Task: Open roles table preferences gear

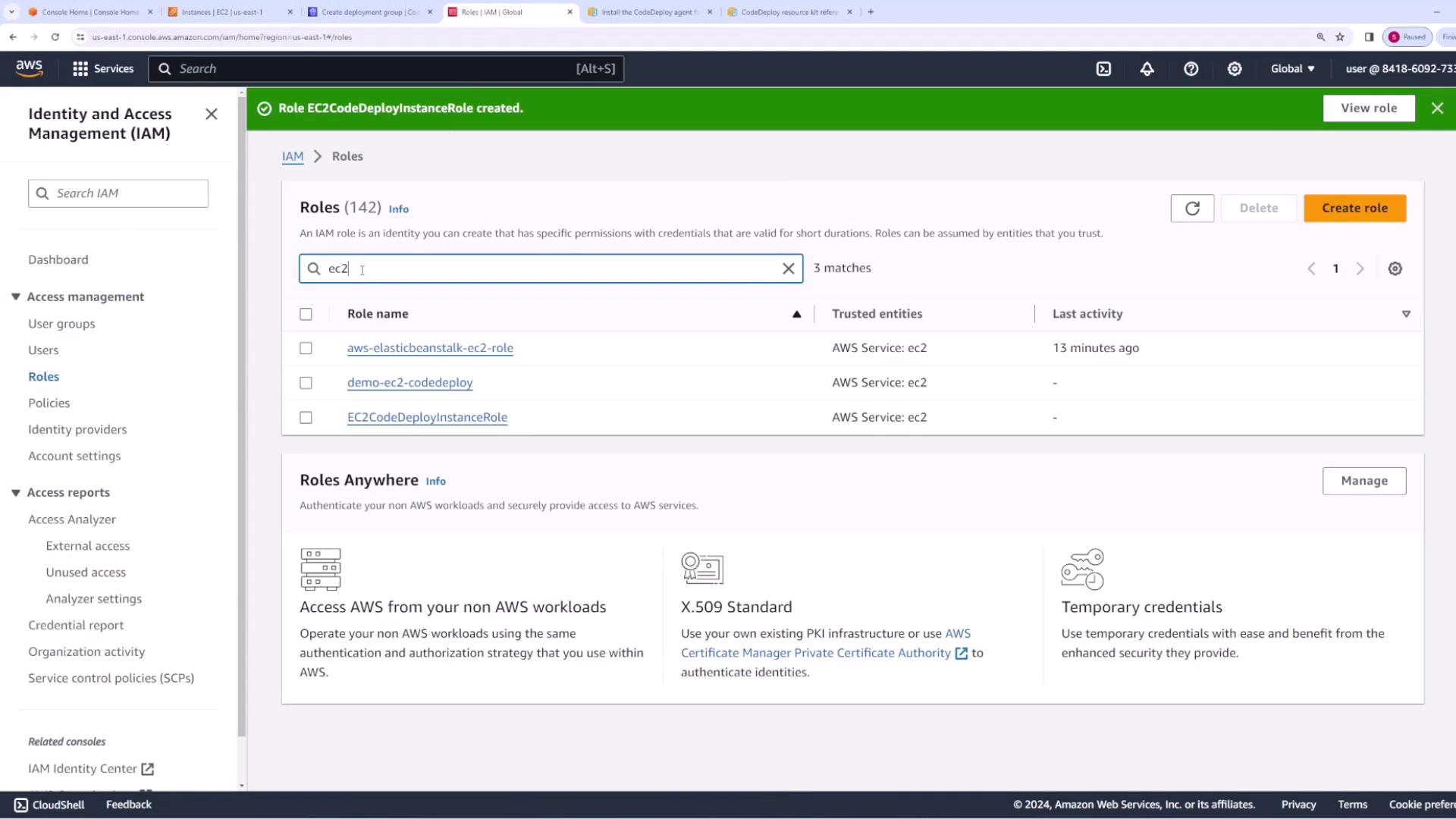Action: click(1395, 268)
